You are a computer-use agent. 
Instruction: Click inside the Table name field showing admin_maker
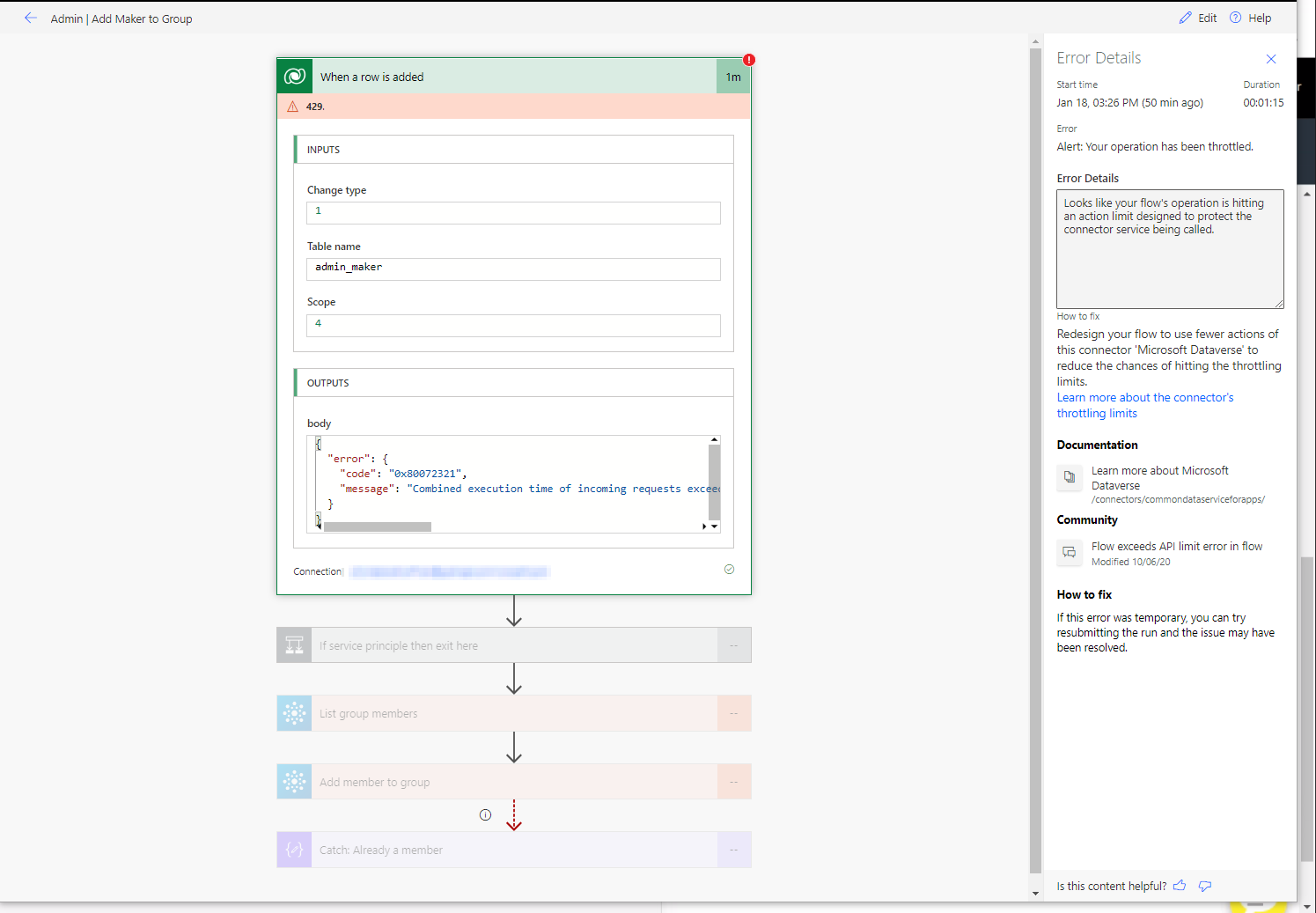tap(513, 269)
